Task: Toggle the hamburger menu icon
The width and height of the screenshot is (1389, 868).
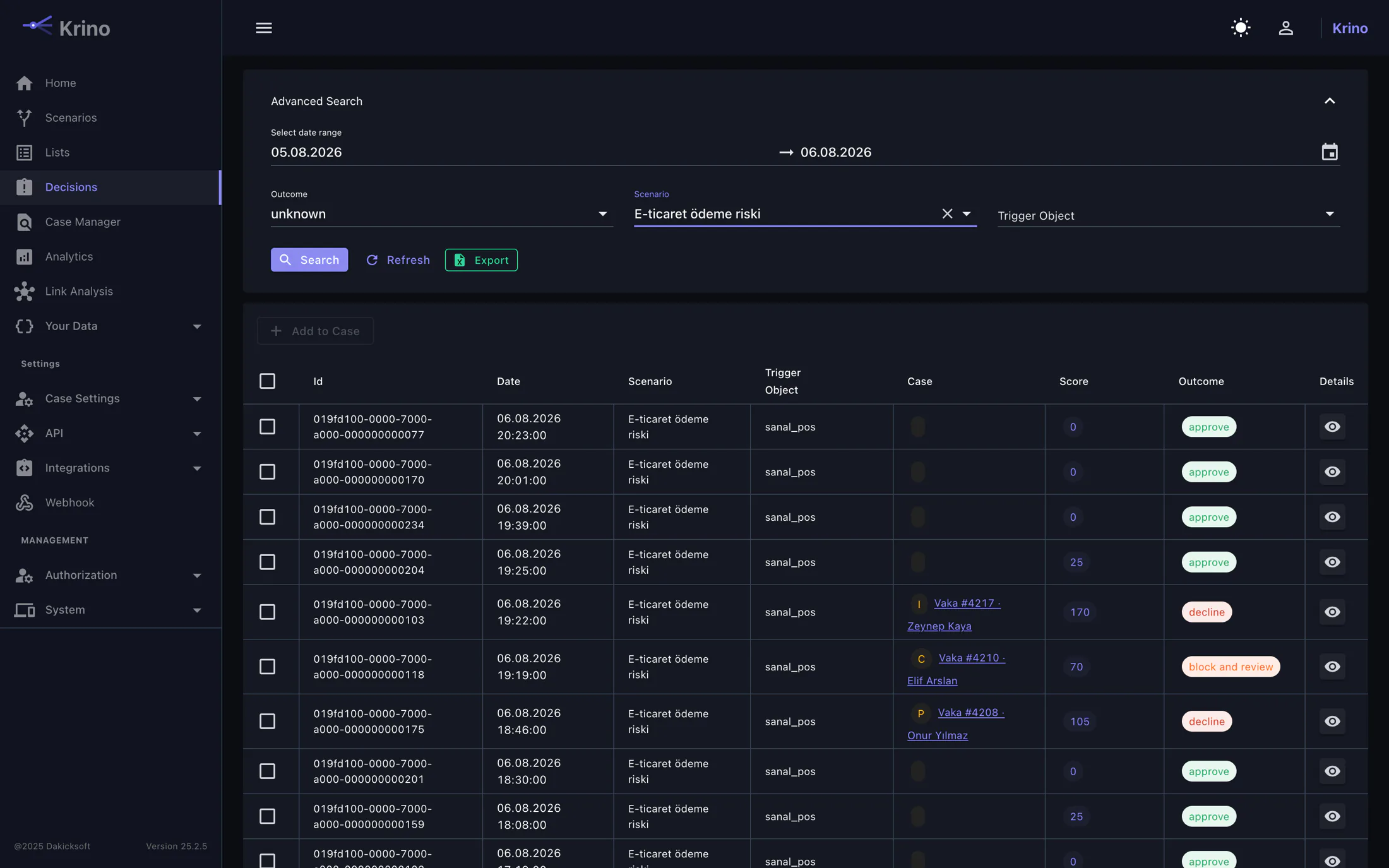Action: (x=264, y=28)
